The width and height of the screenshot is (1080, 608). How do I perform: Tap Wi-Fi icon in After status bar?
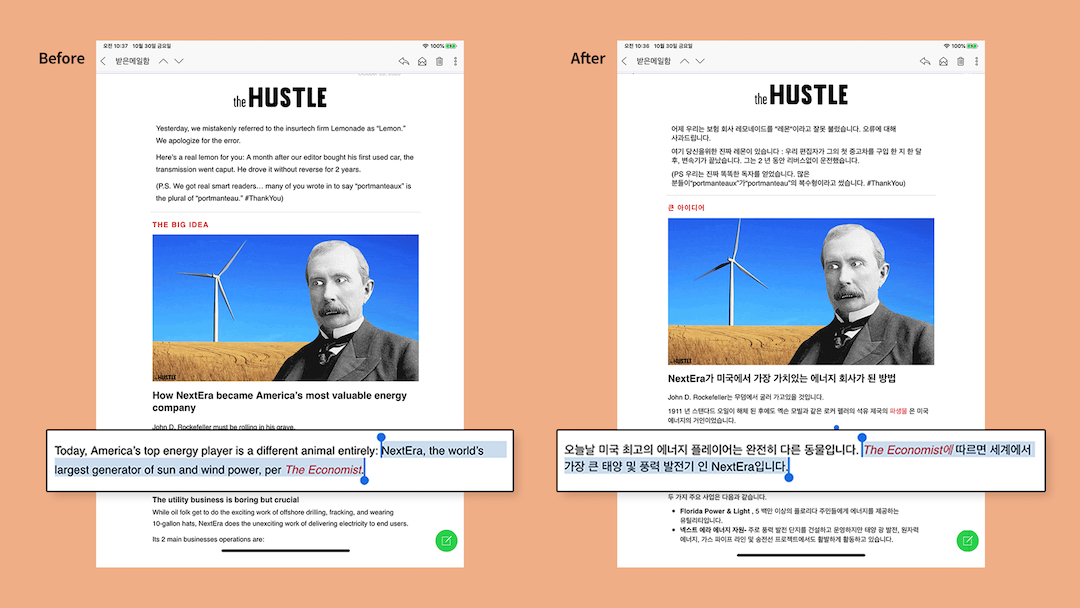pos(947,46)
